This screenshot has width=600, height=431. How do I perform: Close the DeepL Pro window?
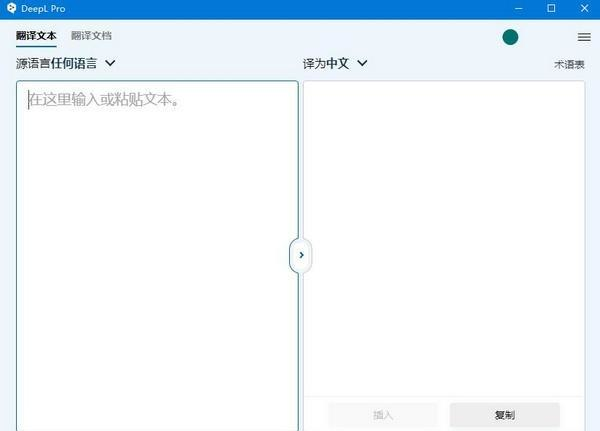(584, 8)
